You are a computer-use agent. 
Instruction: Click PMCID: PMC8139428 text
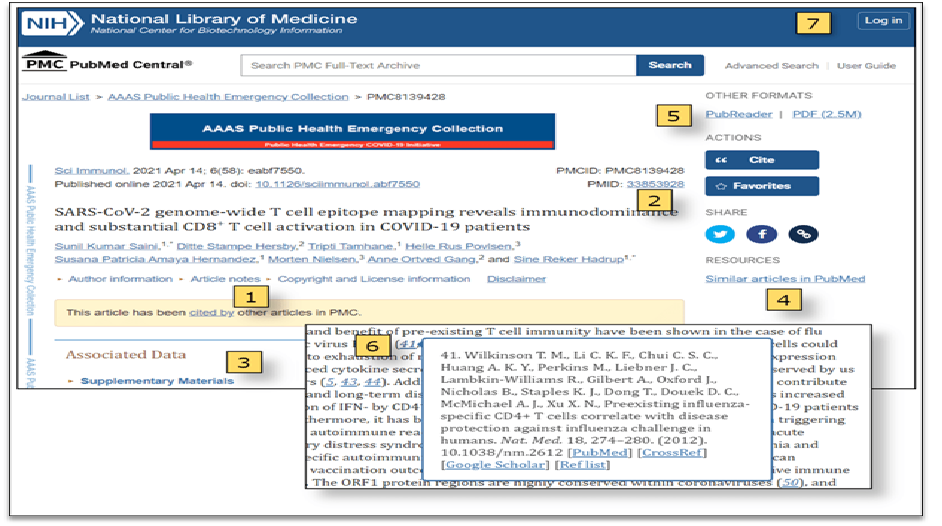(x=620, y=171)
